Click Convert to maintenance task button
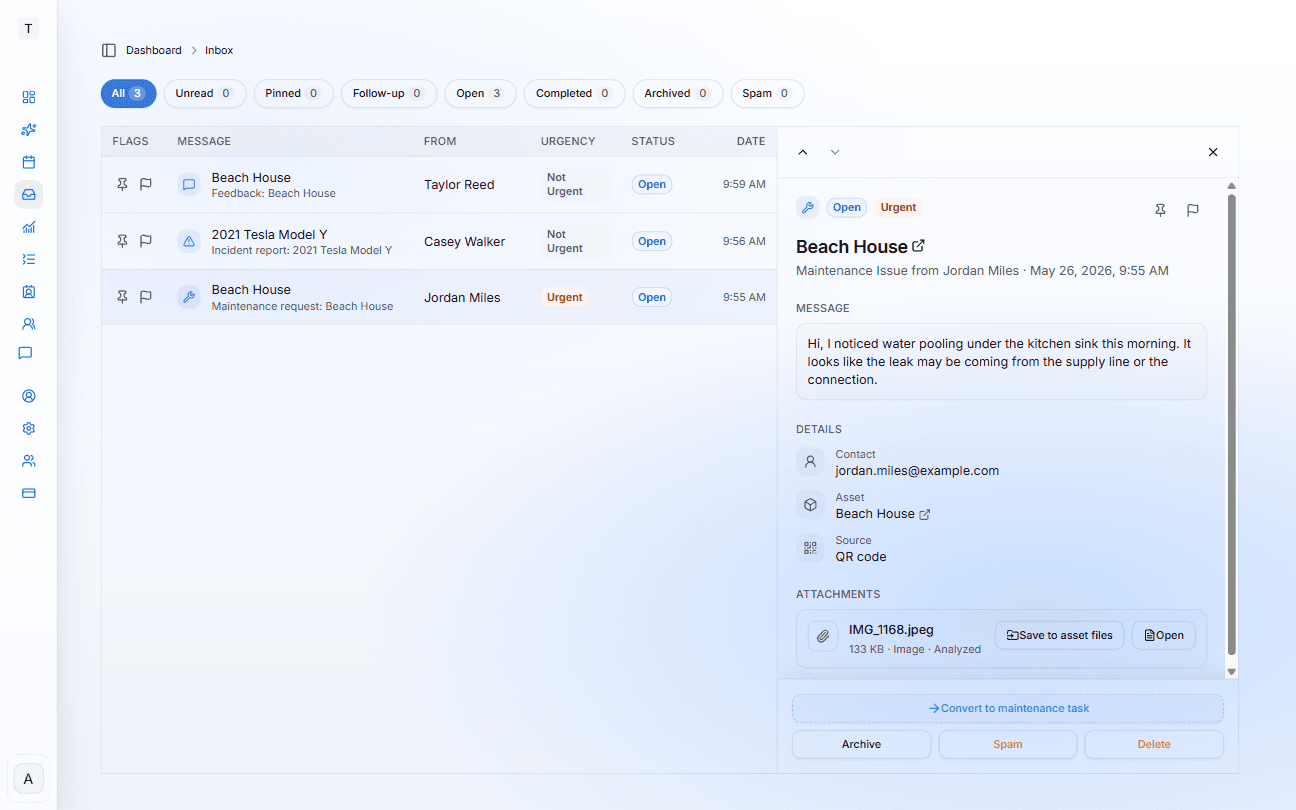 tap(1008, 708)
